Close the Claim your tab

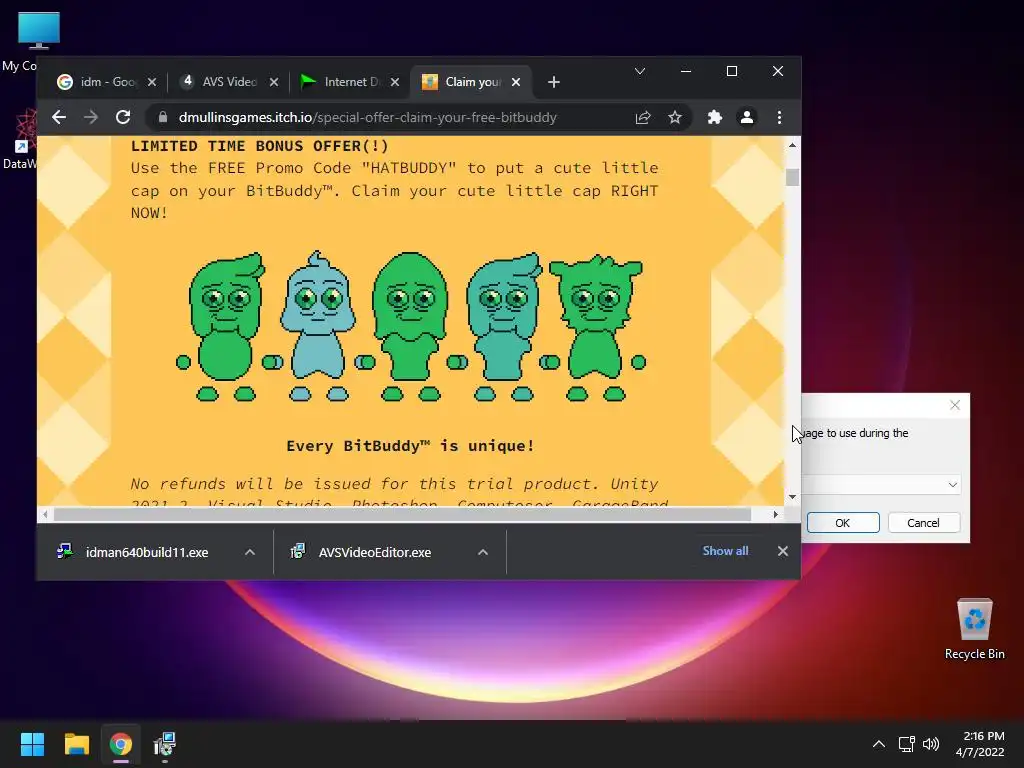tap(516, 82)
